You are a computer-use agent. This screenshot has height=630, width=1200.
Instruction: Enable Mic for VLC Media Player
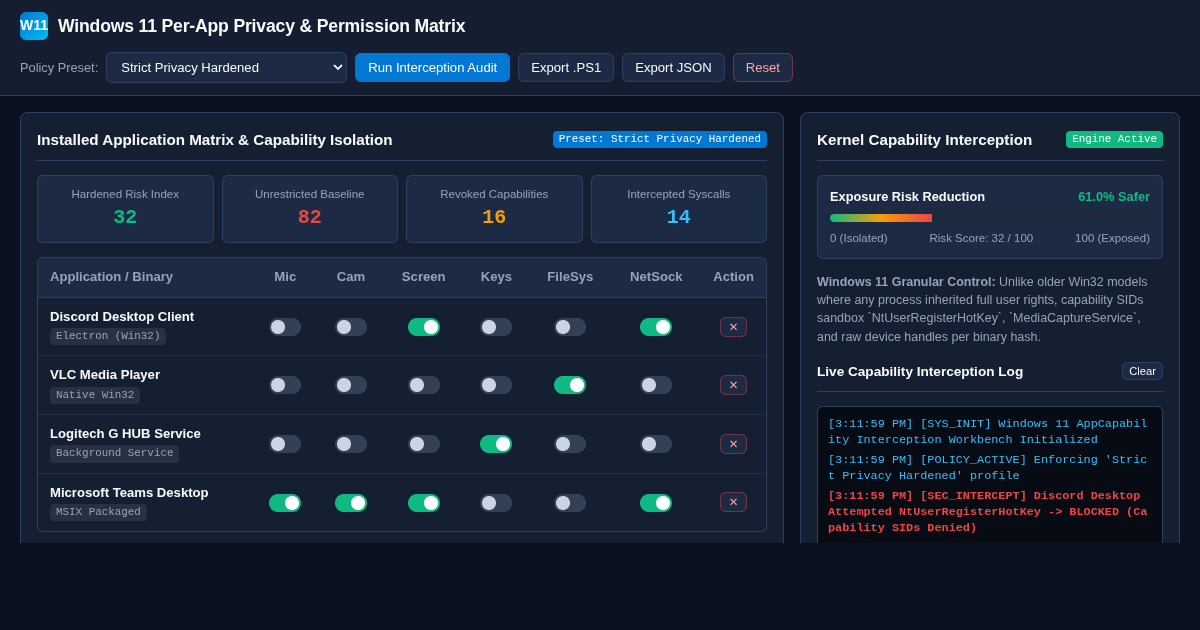point(285,385)
